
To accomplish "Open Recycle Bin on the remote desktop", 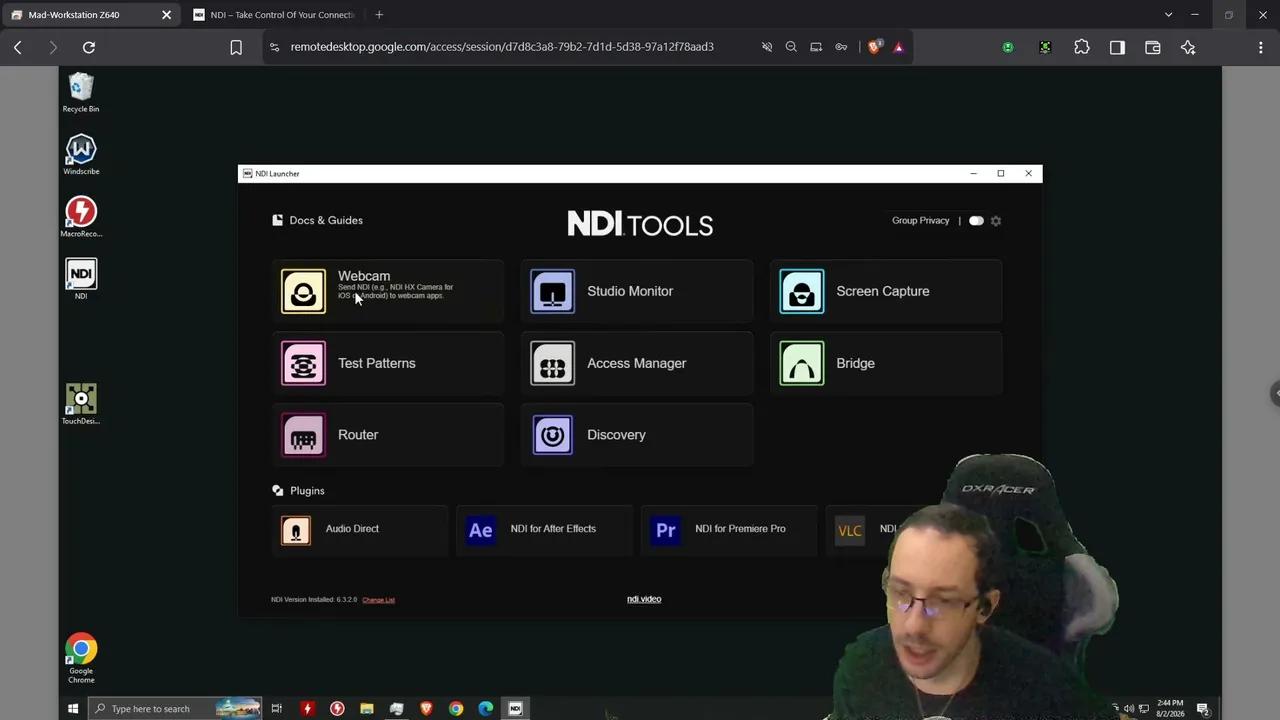I will tap(81, 93).
